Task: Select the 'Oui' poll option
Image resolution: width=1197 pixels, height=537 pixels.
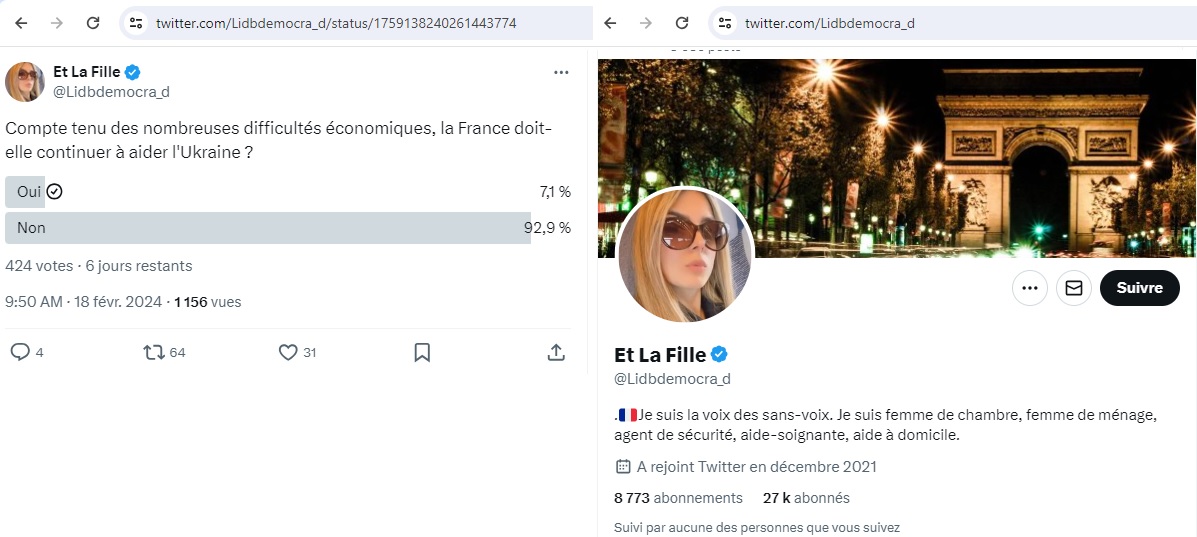Action: click(30, 192)
